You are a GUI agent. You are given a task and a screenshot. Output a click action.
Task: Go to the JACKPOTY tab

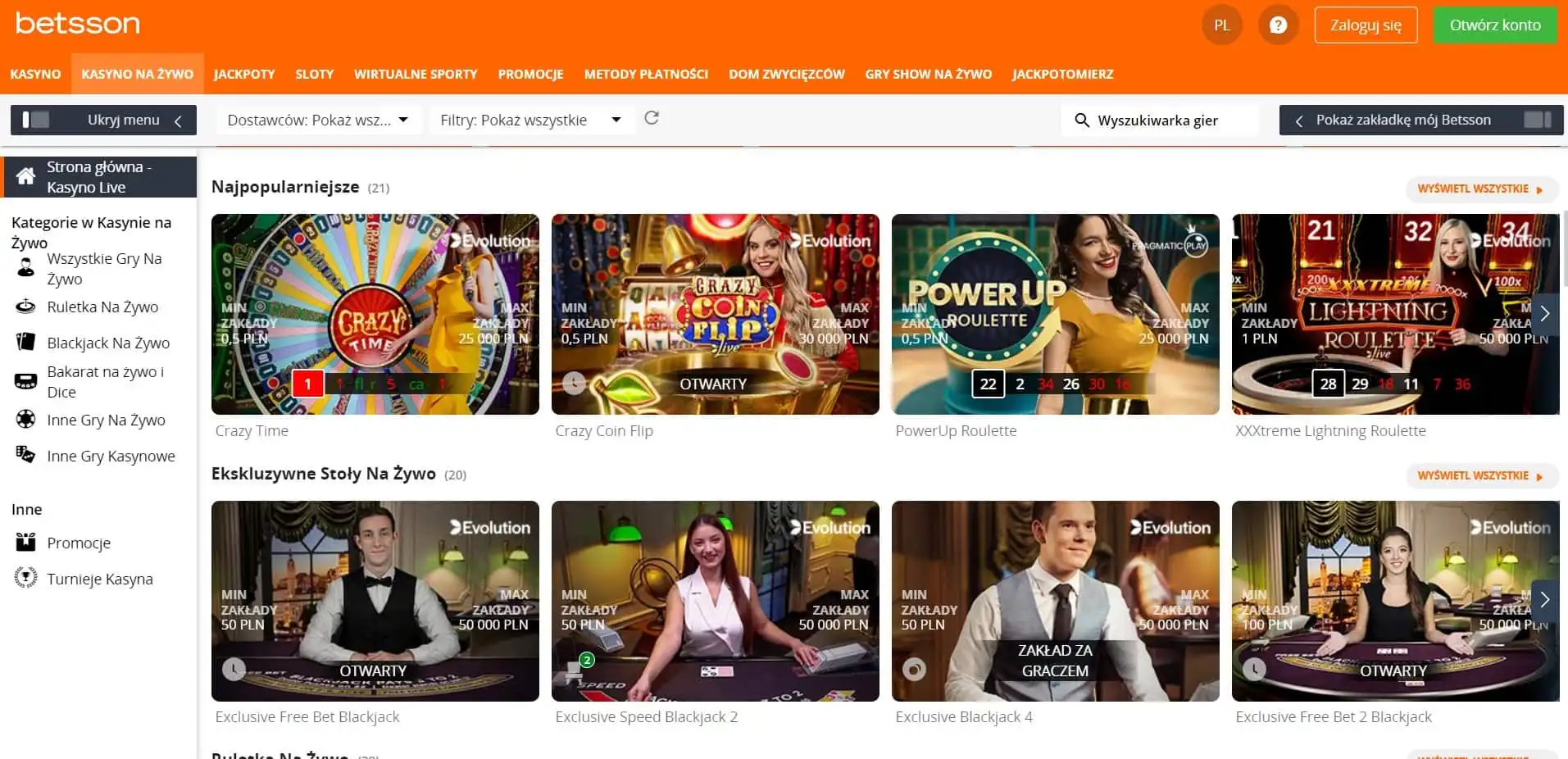tap(244, 74)
